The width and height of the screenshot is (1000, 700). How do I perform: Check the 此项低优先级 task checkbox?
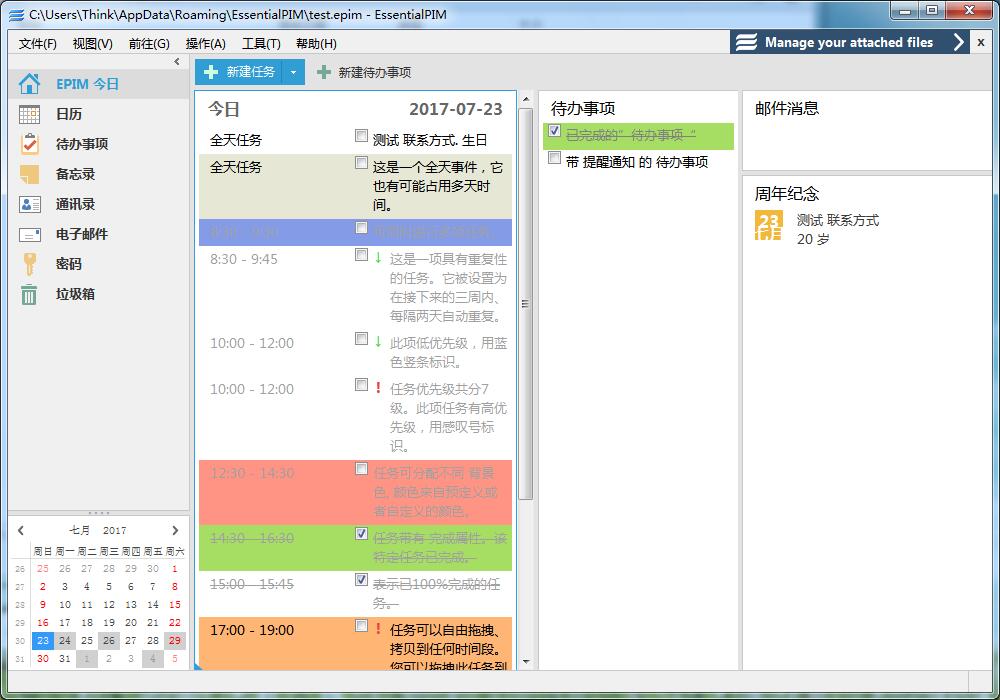tap(361, 339)
